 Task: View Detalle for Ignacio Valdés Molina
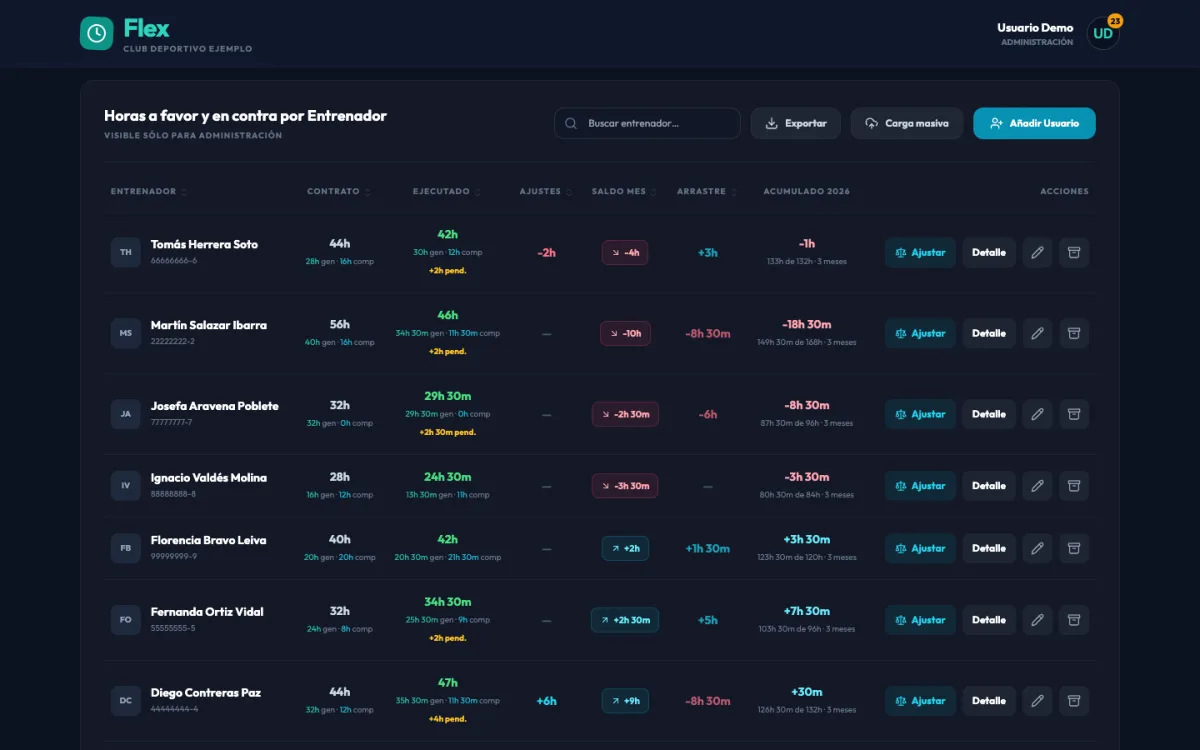tap(989, 486)
